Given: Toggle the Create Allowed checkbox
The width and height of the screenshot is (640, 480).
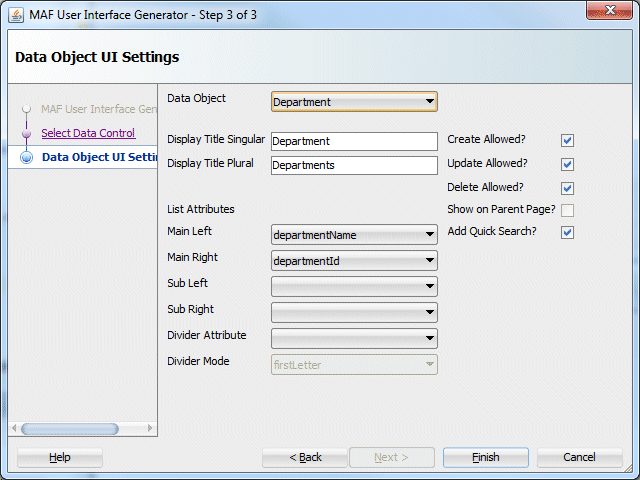Looking at the screenshot, I should coord(567,140).
